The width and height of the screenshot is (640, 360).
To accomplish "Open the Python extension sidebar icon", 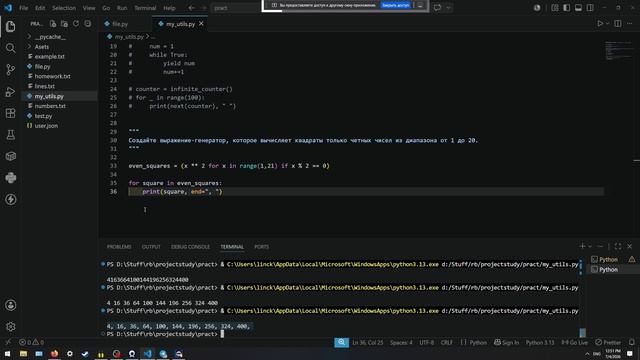I will click(x=11, y=178).
